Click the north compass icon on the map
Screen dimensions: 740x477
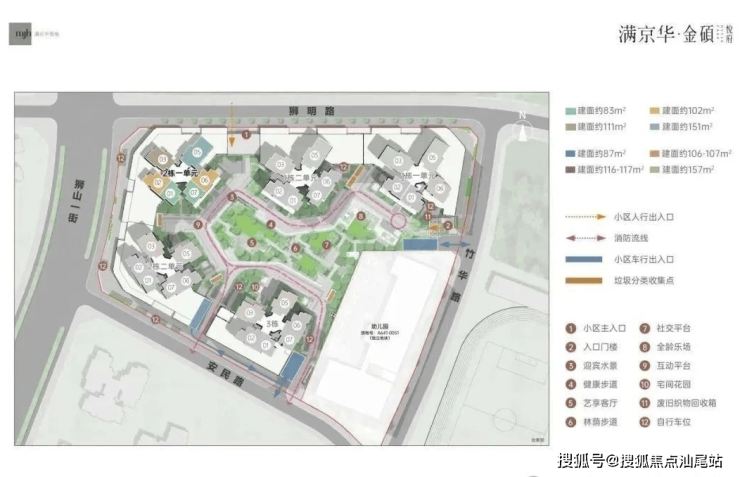pyautogui.click(x=523, y=128)
